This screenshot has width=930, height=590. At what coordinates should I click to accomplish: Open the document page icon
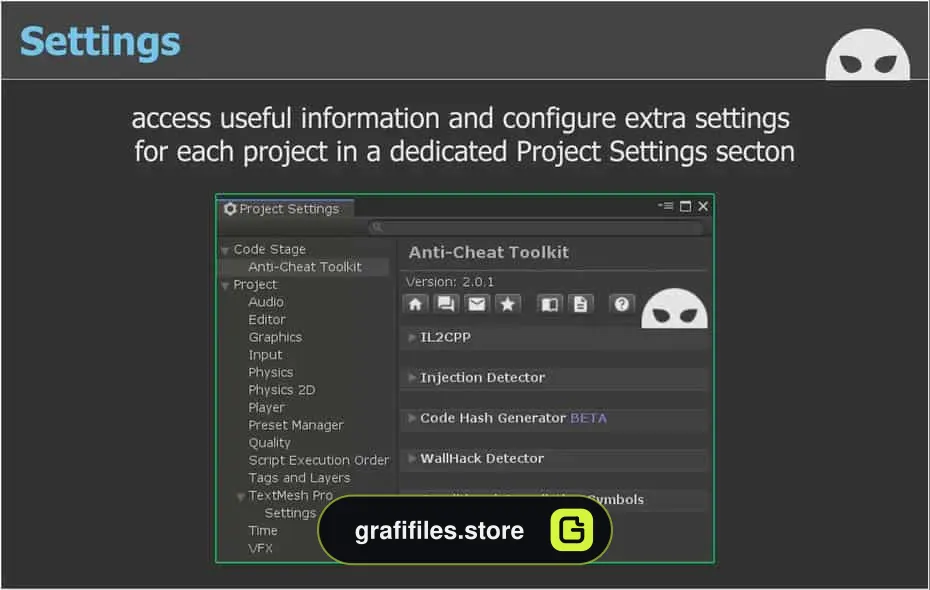coord(580,304)
